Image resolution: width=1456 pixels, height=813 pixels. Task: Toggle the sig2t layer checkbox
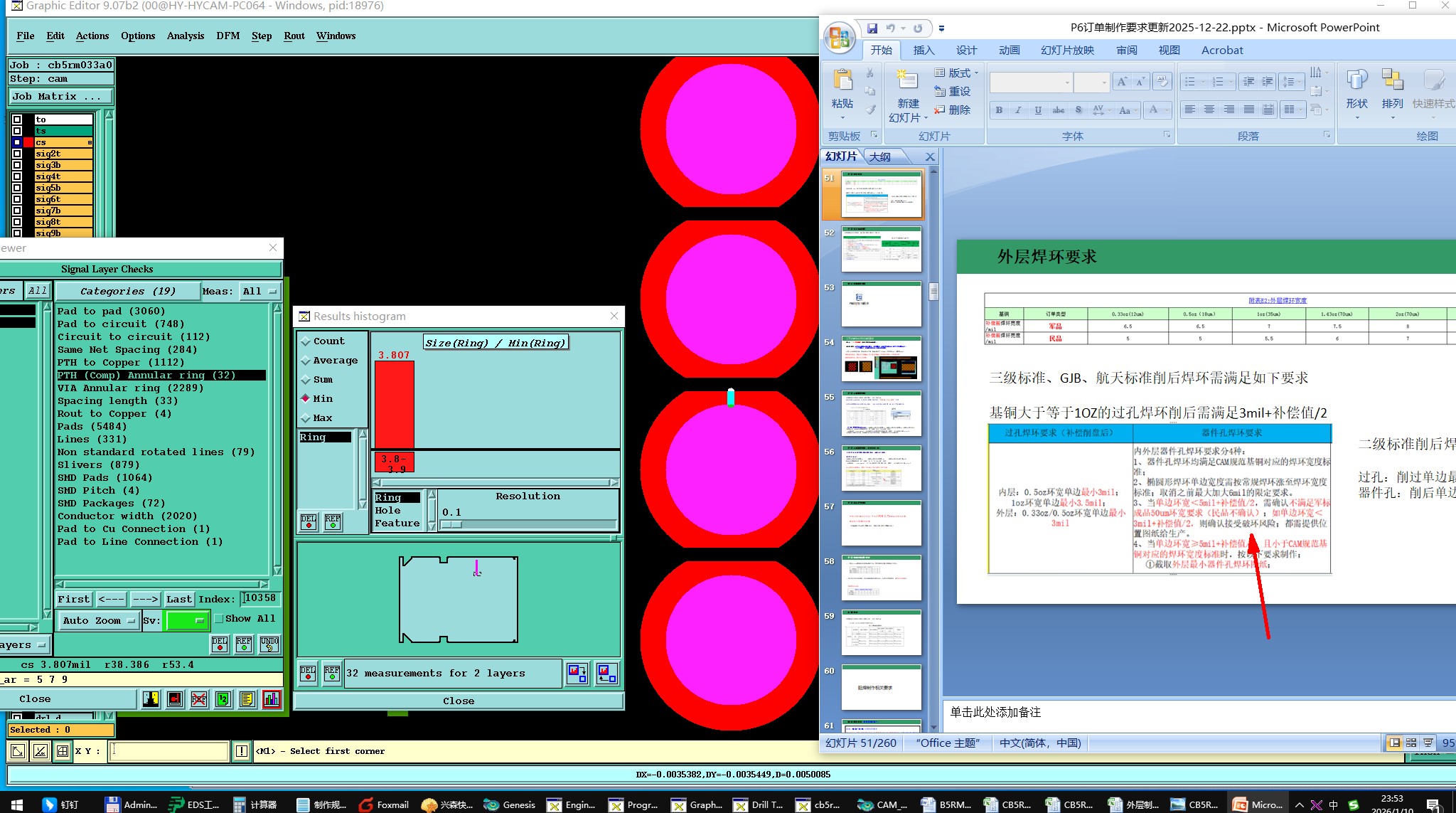coord(17,154)
